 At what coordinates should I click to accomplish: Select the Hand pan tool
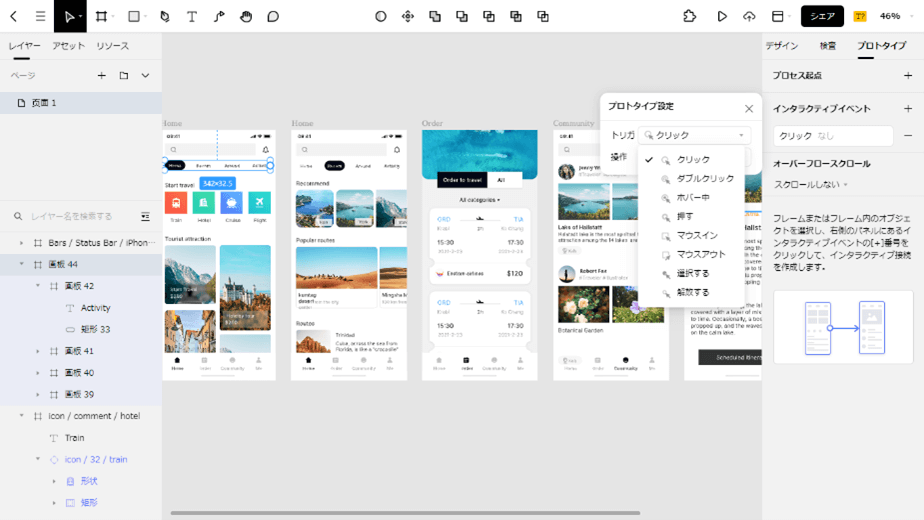tap(246, 17)
